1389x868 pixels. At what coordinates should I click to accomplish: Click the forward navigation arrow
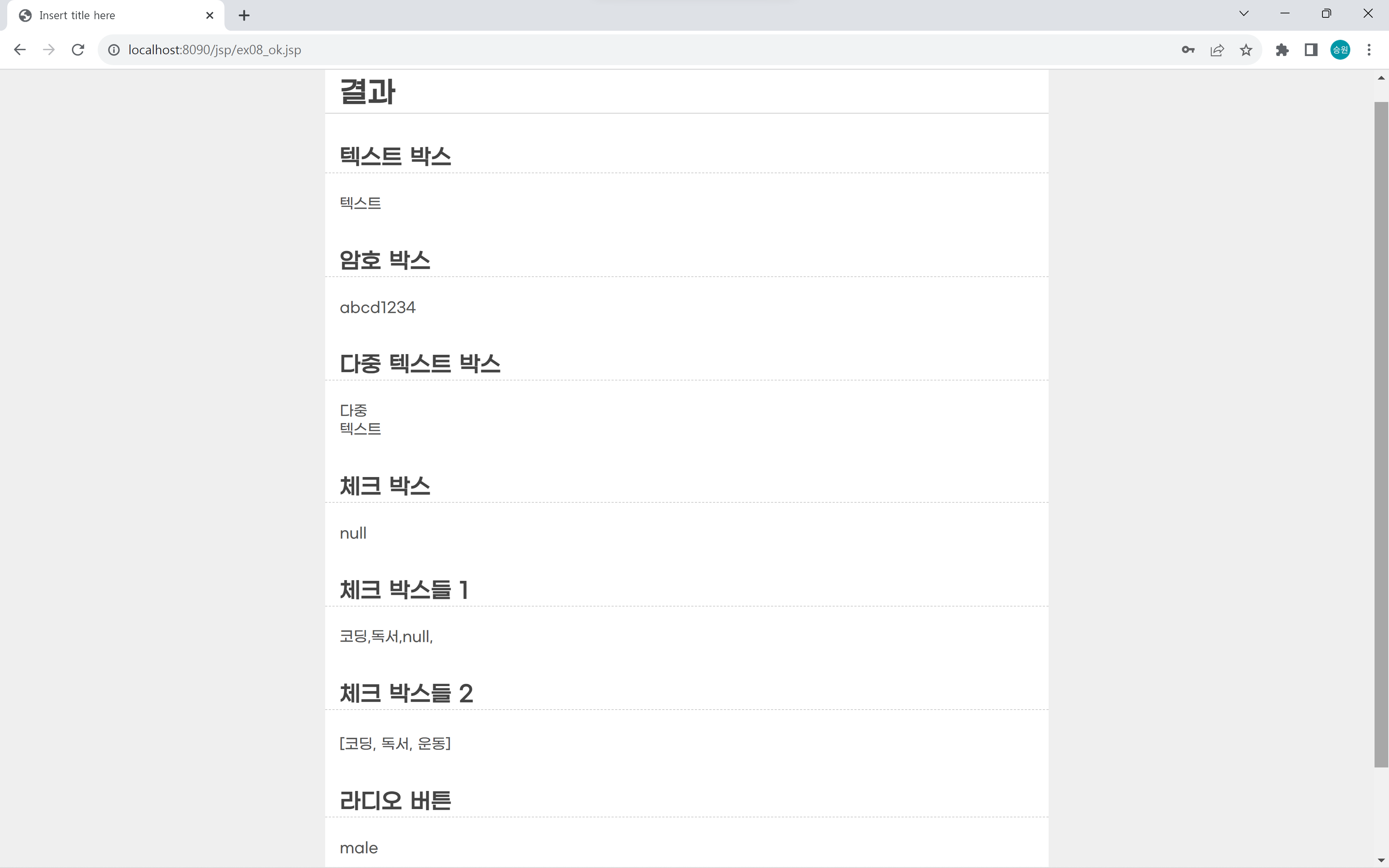pyautogui.click(x=49, y=50)
